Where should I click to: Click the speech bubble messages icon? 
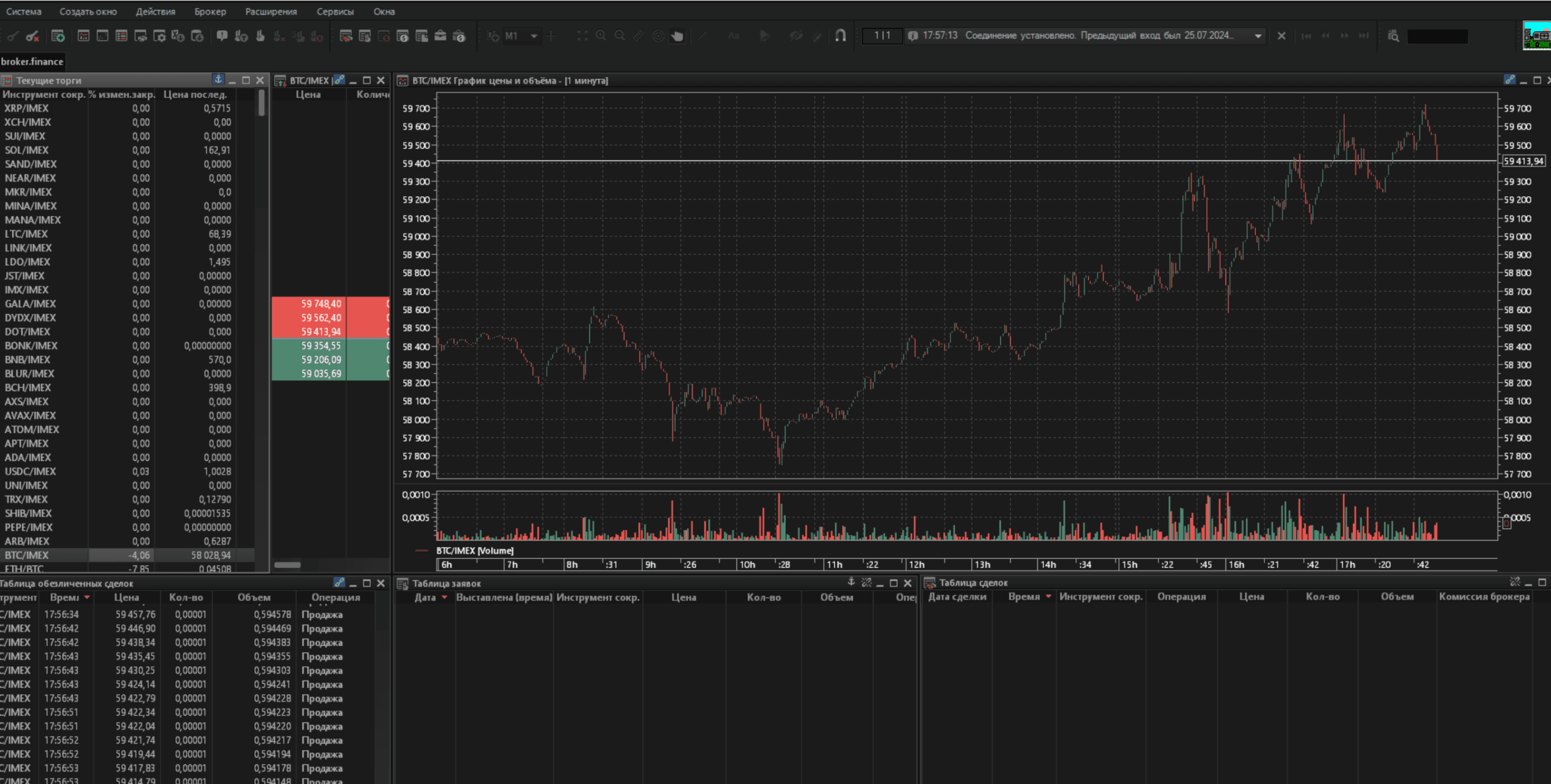pyautogui.click(x=222, y=36)
